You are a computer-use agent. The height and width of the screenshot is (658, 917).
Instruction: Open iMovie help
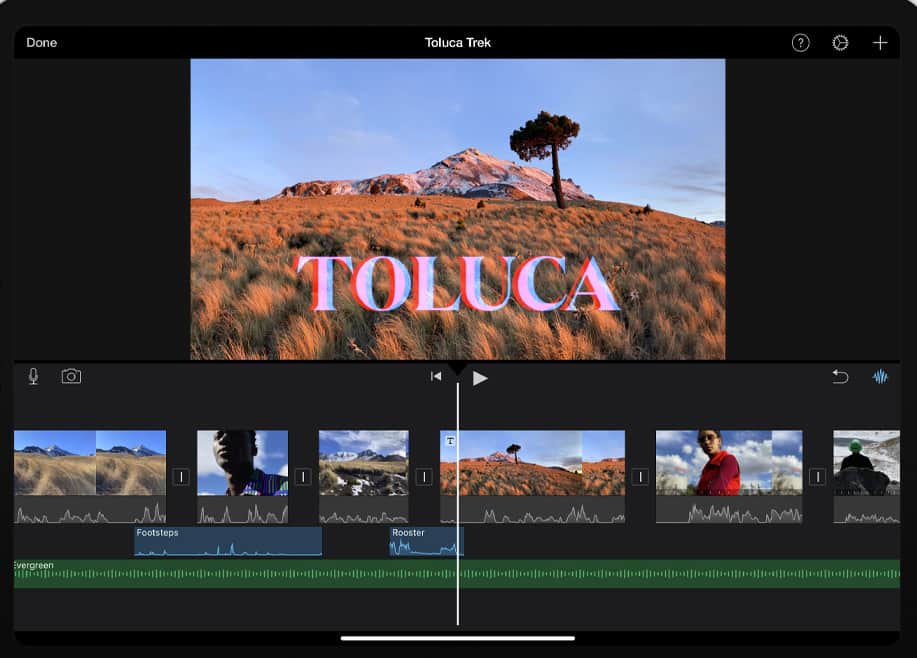coord(799,42)
